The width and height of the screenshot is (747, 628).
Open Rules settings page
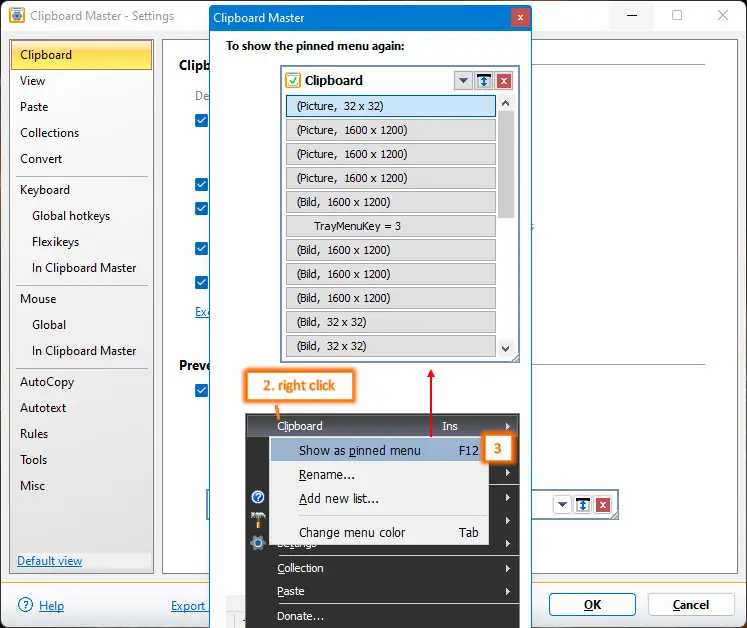(x=34, y=434)
